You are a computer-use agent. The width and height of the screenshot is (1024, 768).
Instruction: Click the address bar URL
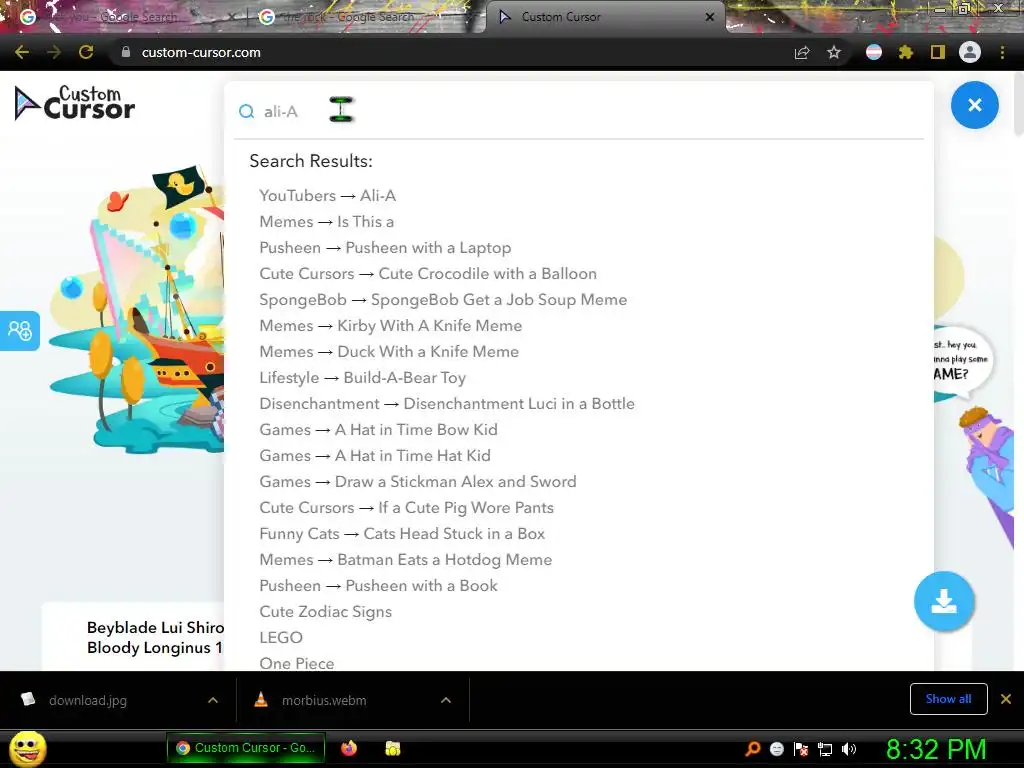[x=201, y=52]
